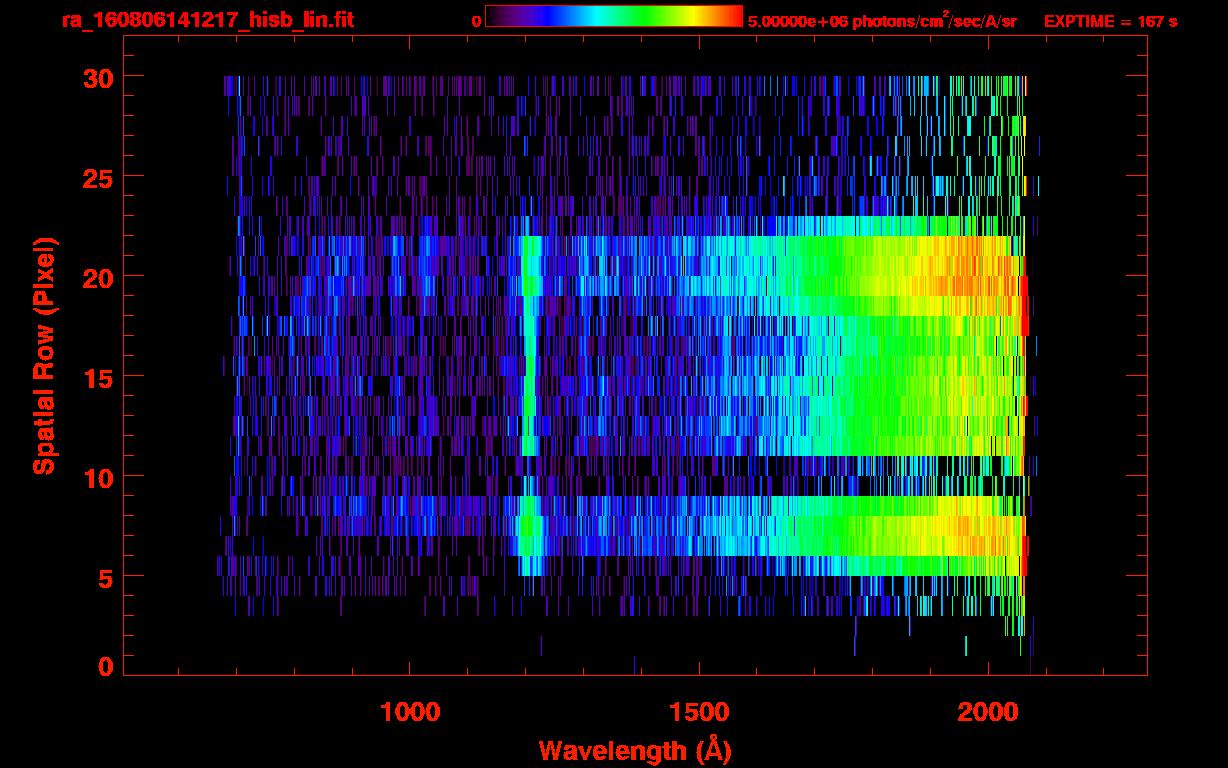The width and height of the screenshot is (1228, 768).
Task: Click the y-axis tick label 15
Action: (96, 377)
